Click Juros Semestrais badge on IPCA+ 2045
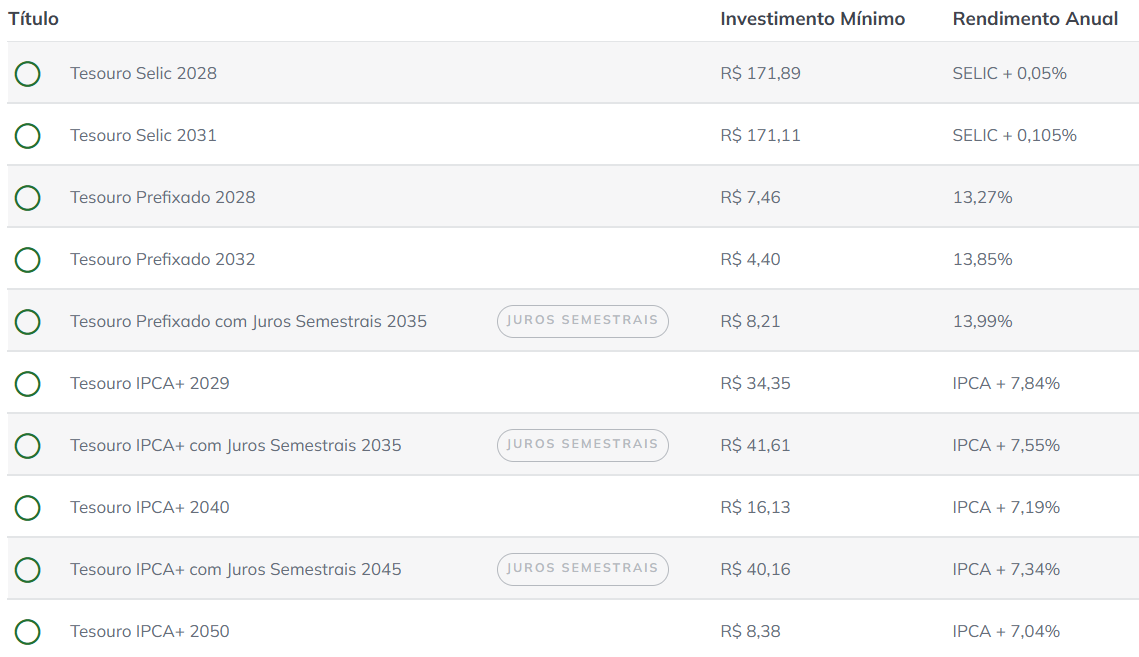This screenshot has height=657, width=1139. [x=582, y=569]
